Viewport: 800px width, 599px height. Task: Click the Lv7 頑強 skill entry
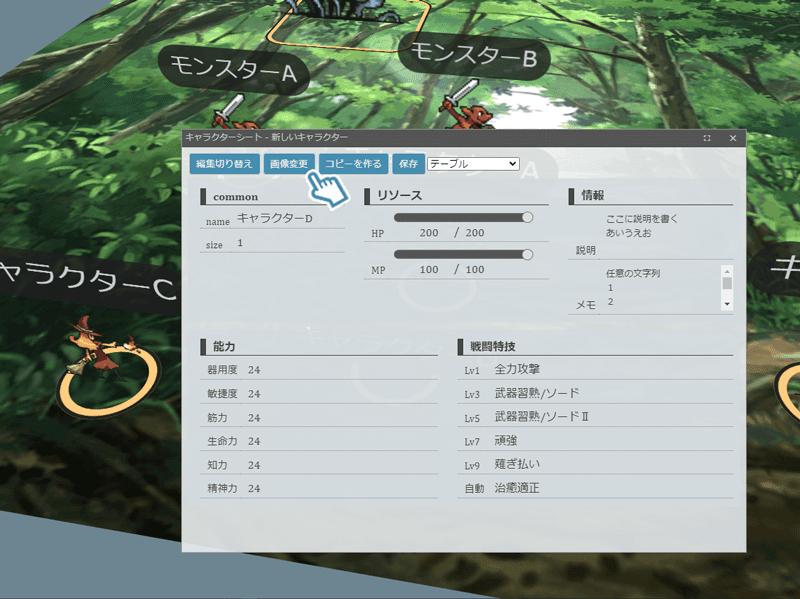click(595, 441)
